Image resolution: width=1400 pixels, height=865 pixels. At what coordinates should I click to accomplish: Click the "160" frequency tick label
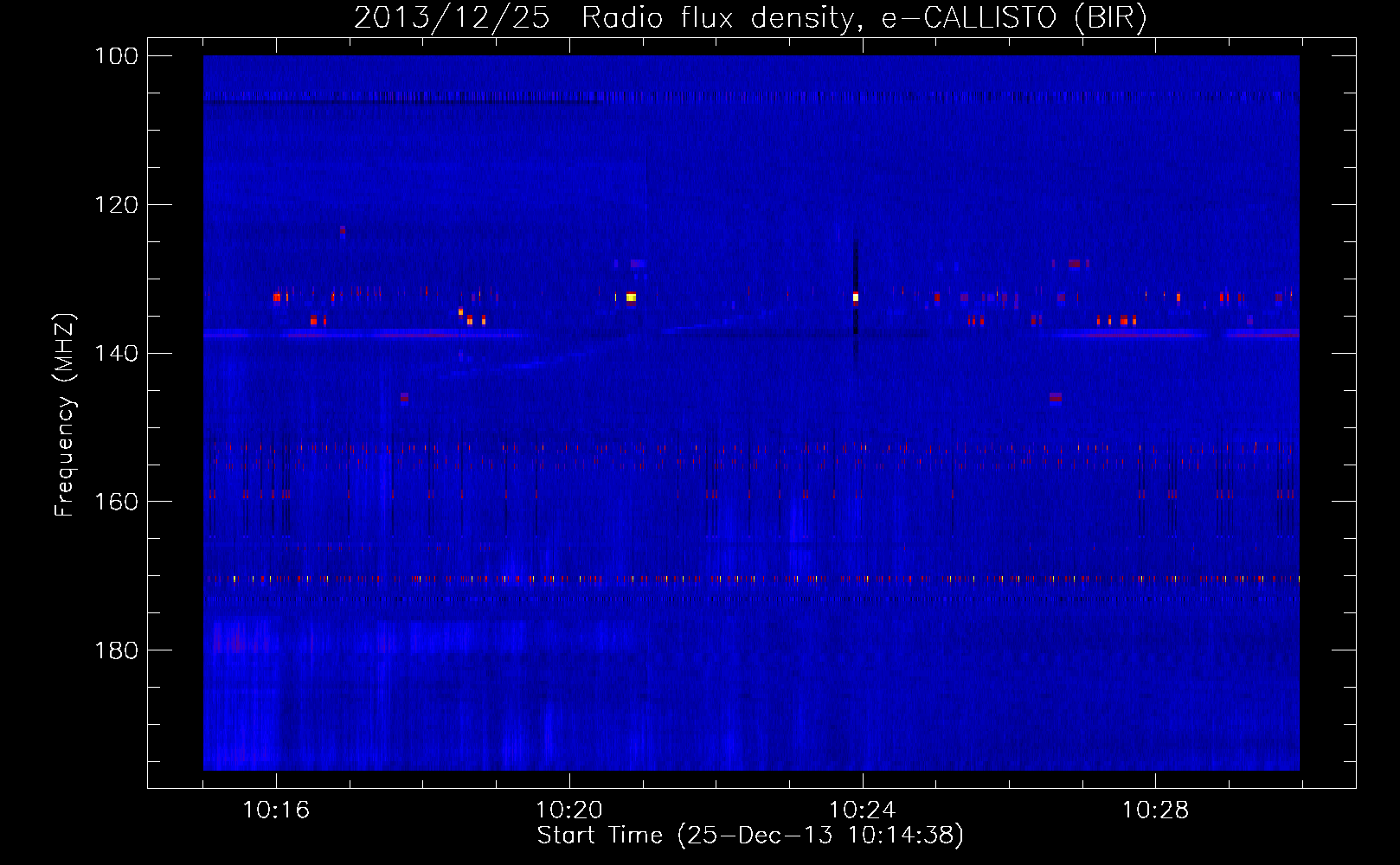[117, 502]
